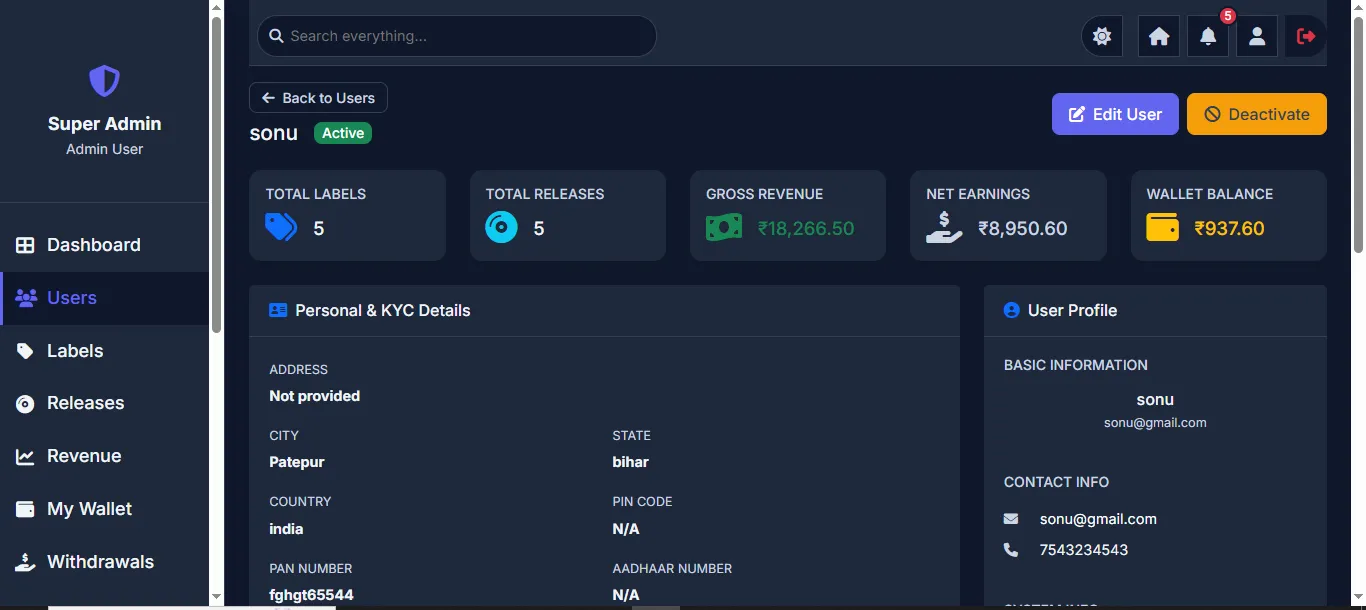Click the User Profile header avatar icon
The width and height of the screenshot is (1366, 610).
pos(1011,311)
